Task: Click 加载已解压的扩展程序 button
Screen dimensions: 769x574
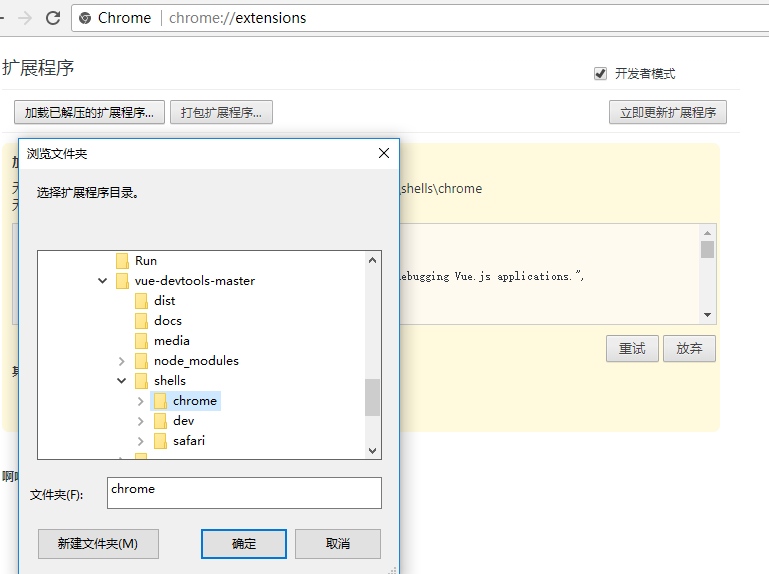Action: [89, 112]
